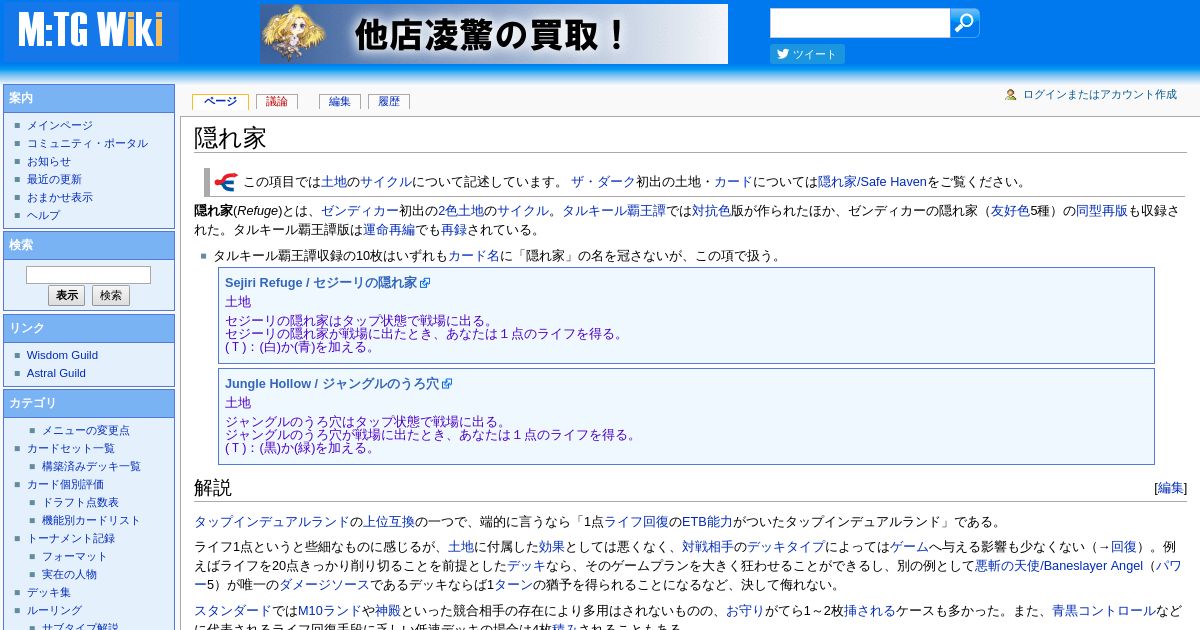Open the 編集 tab
This screenshot has width=1200, height=630.
340,102
